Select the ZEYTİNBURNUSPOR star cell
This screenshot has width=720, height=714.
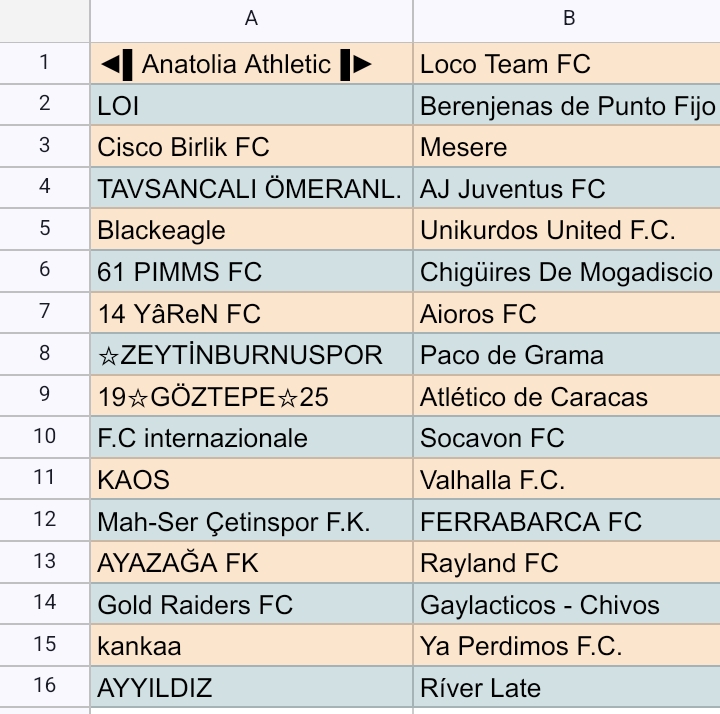click(x=252, y=354)
